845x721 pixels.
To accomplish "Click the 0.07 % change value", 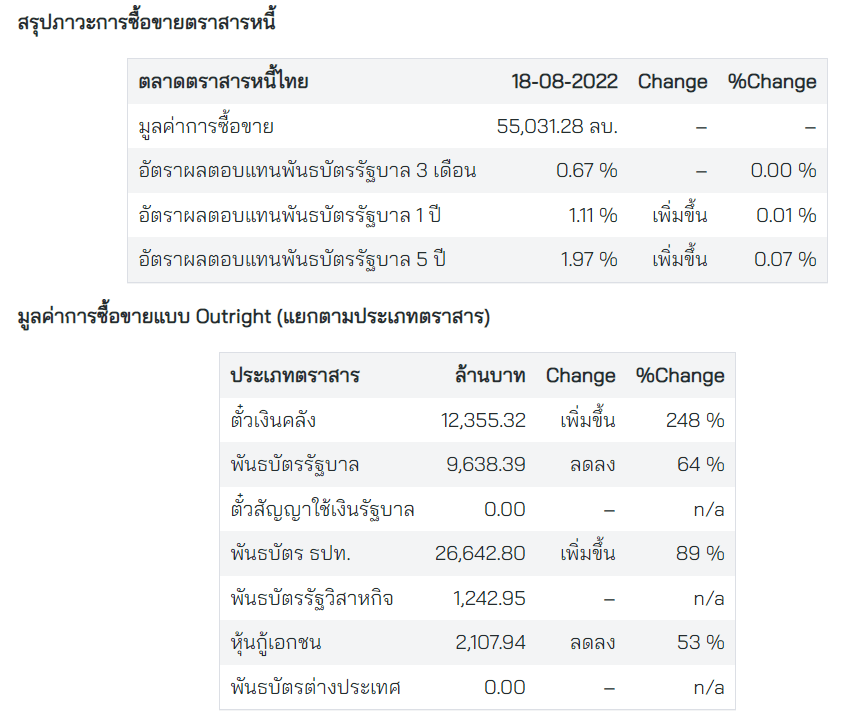I will [784, 259].
